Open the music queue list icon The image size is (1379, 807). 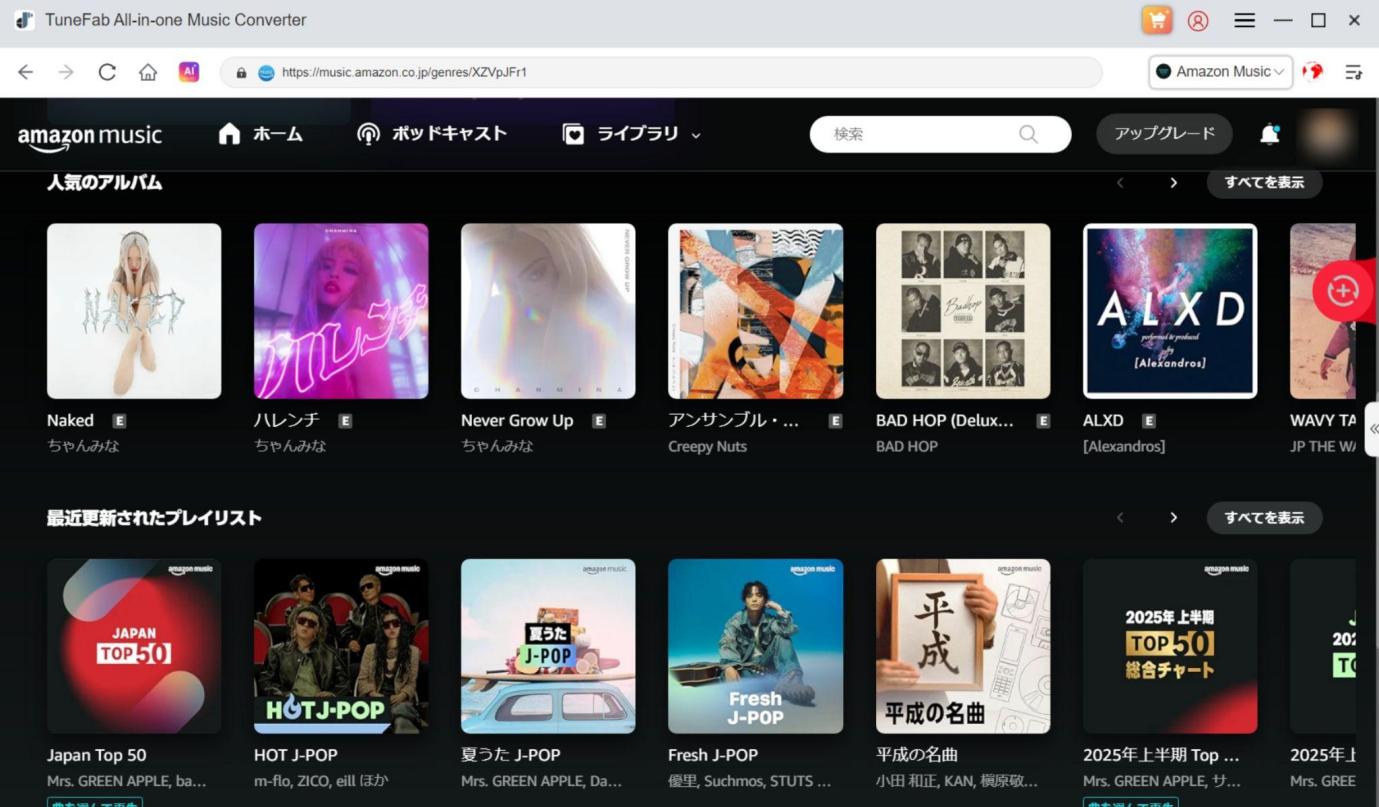(1353, 72)
